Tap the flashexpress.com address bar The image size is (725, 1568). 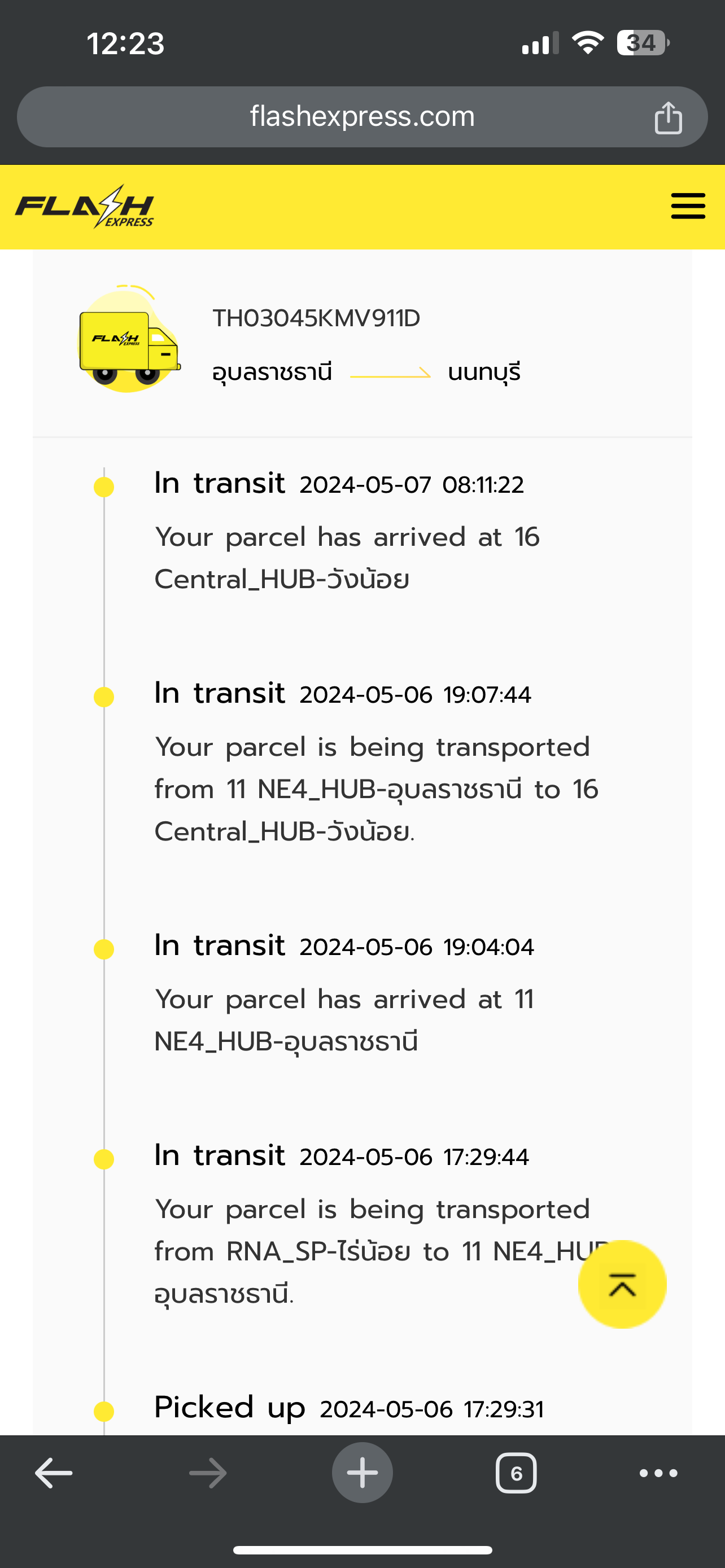362,116
